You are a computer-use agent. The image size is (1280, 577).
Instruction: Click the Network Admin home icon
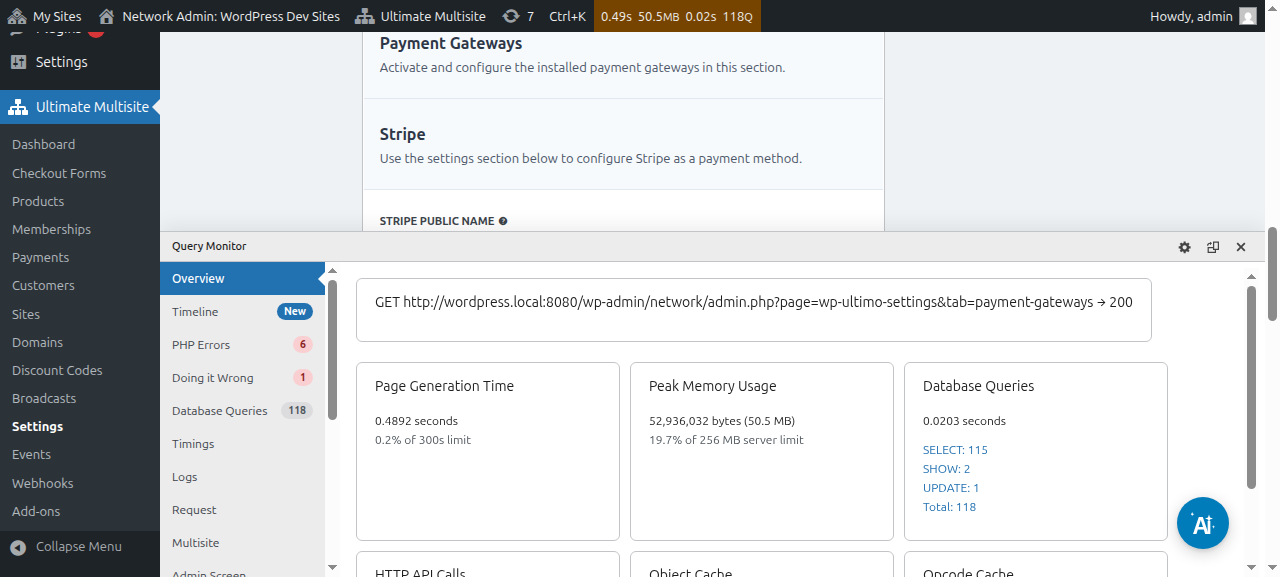pyautogui.click(x=106, y=16)
